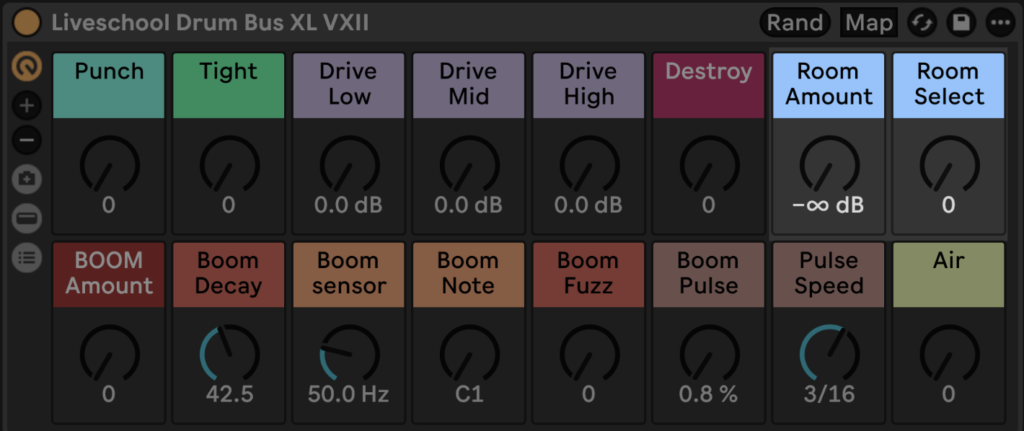The width and height of the screenshot is (1024, 431).
Task: Select the Boom Fuzz macro label
Action: (x=589, y=275)
